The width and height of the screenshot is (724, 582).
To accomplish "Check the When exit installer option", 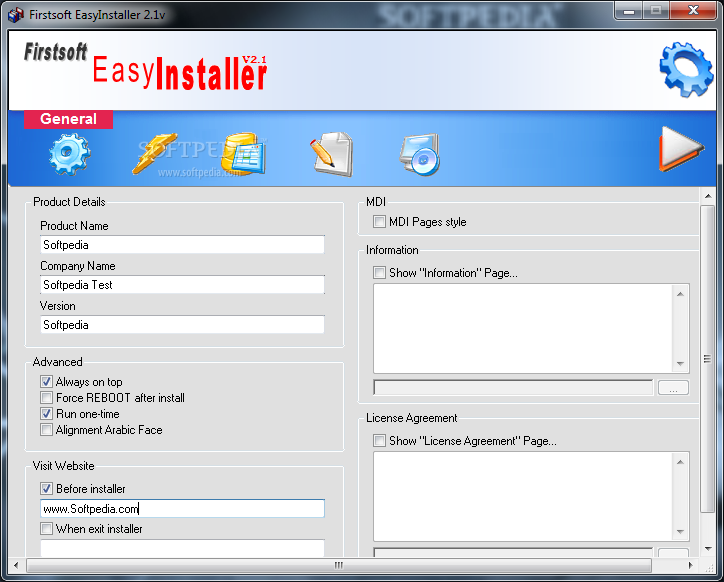I will pos(46,528).
